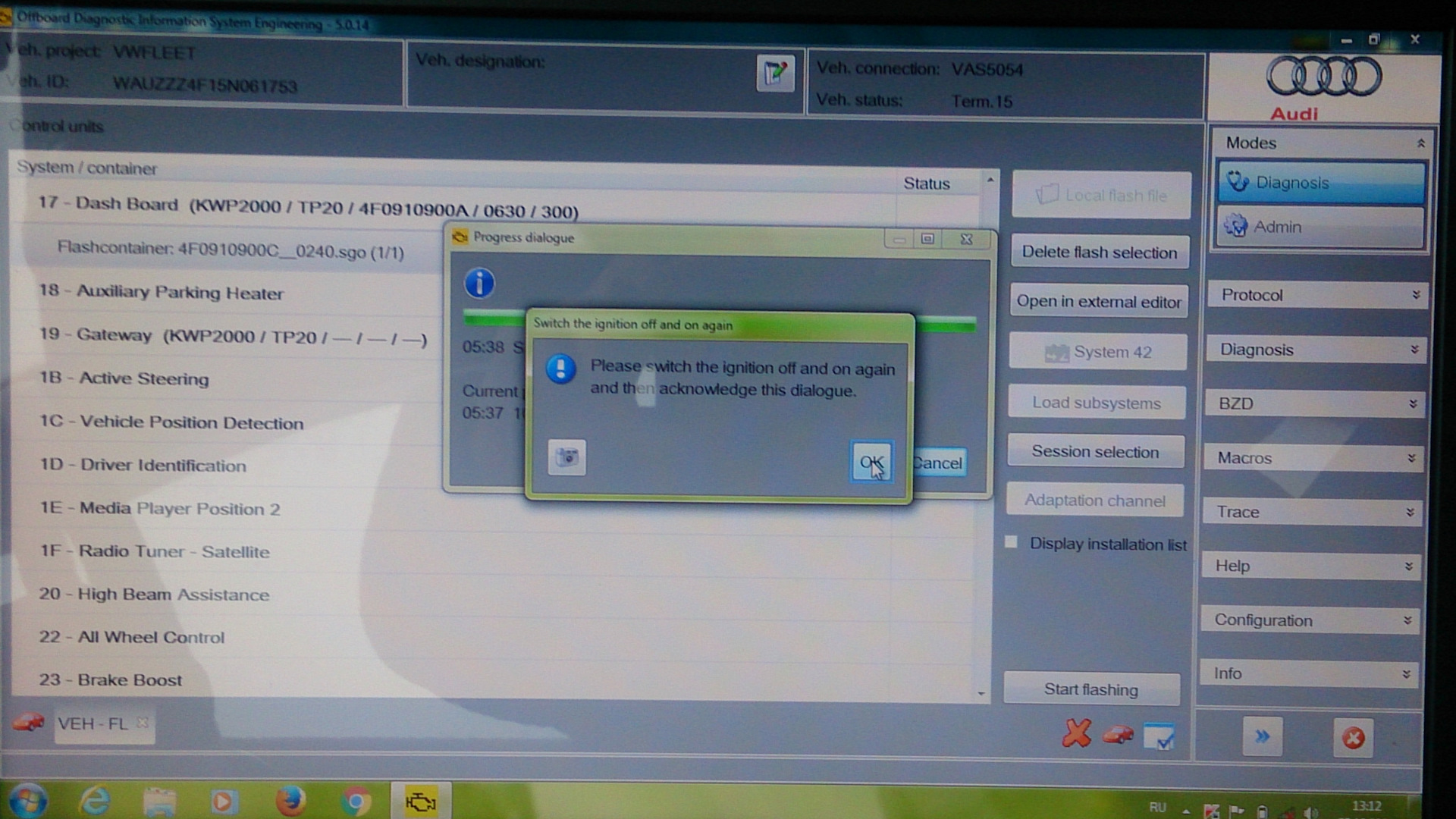The image size is (1456, 819).
Task: Click the red car icon at bottom
Action: coord(1117,735)
